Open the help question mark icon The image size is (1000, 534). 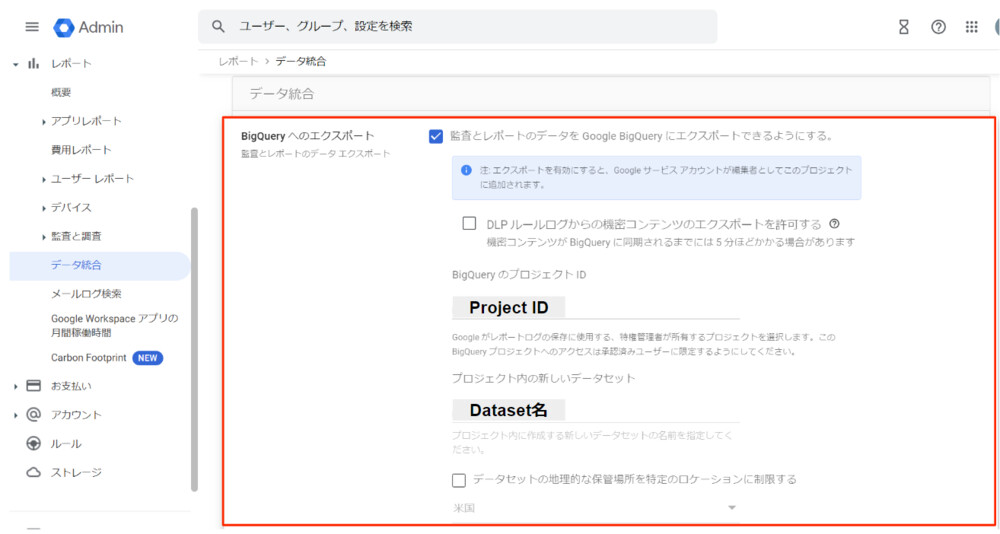(x=938, y=27)
